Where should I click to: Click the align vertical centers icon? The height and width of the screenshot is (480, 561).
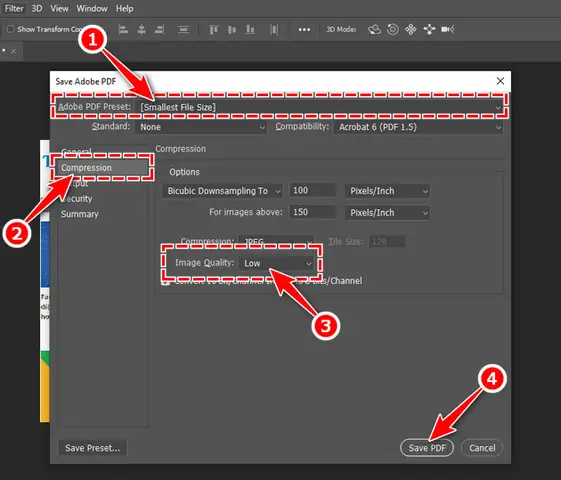point(232,29)
